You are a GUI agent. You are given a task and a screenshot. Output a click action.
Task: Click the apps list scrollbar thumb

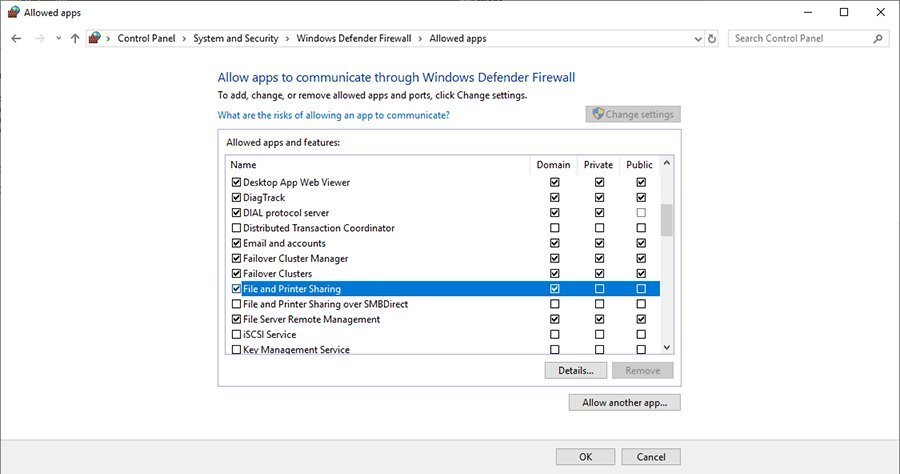click(666, 220)
